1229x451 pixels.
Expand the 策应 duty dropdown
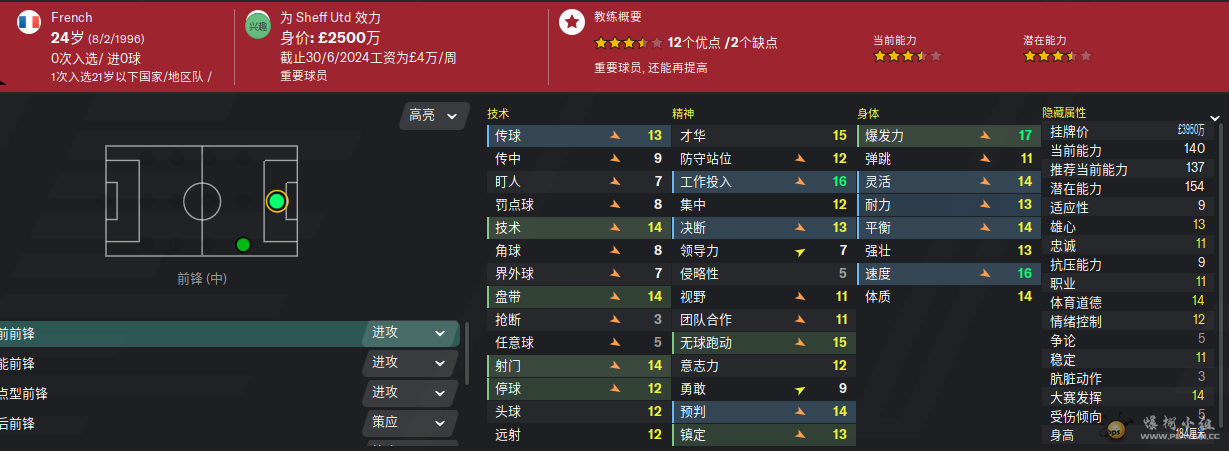point(409,422)
